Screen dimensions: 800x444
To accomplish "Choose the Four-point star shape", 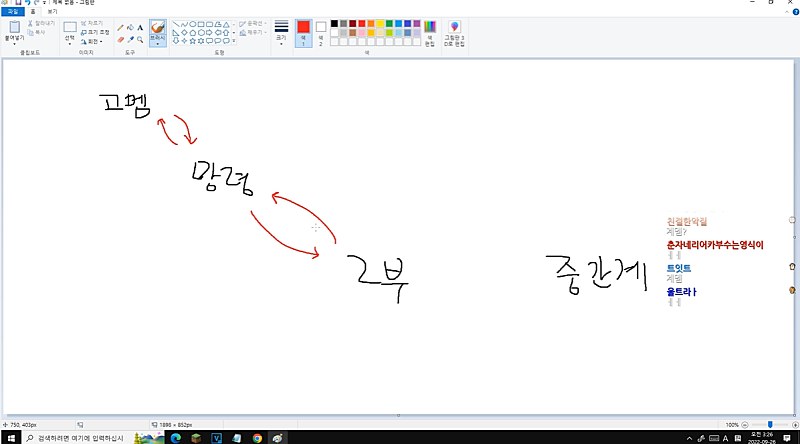I will pyautogui.click(x=184, y=41).
